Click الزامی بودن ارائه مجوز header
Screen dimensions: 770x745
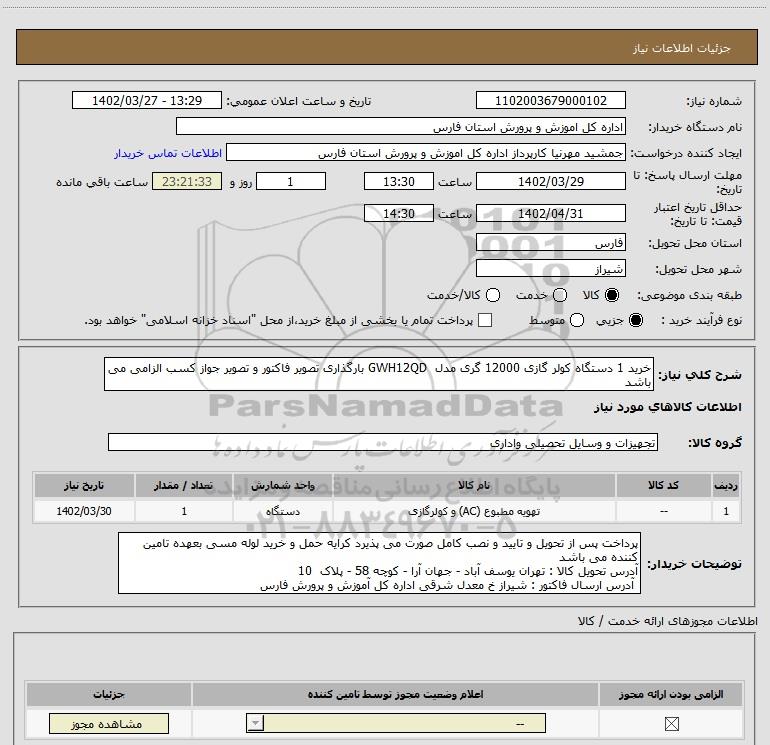[x=671, y=694]
